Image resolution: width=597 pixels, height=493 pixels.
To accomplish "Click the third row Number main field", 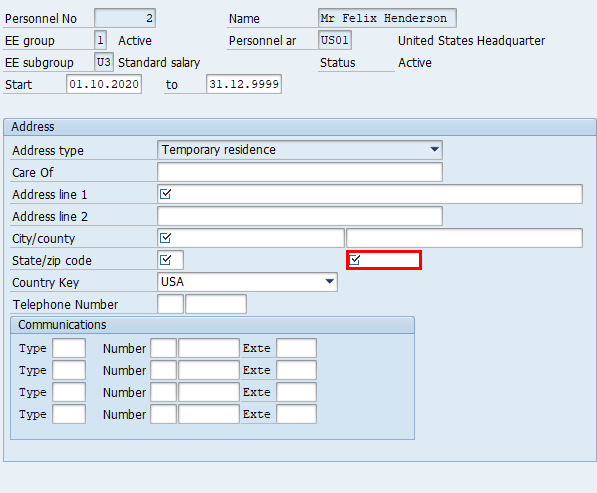I will point(209,392).
